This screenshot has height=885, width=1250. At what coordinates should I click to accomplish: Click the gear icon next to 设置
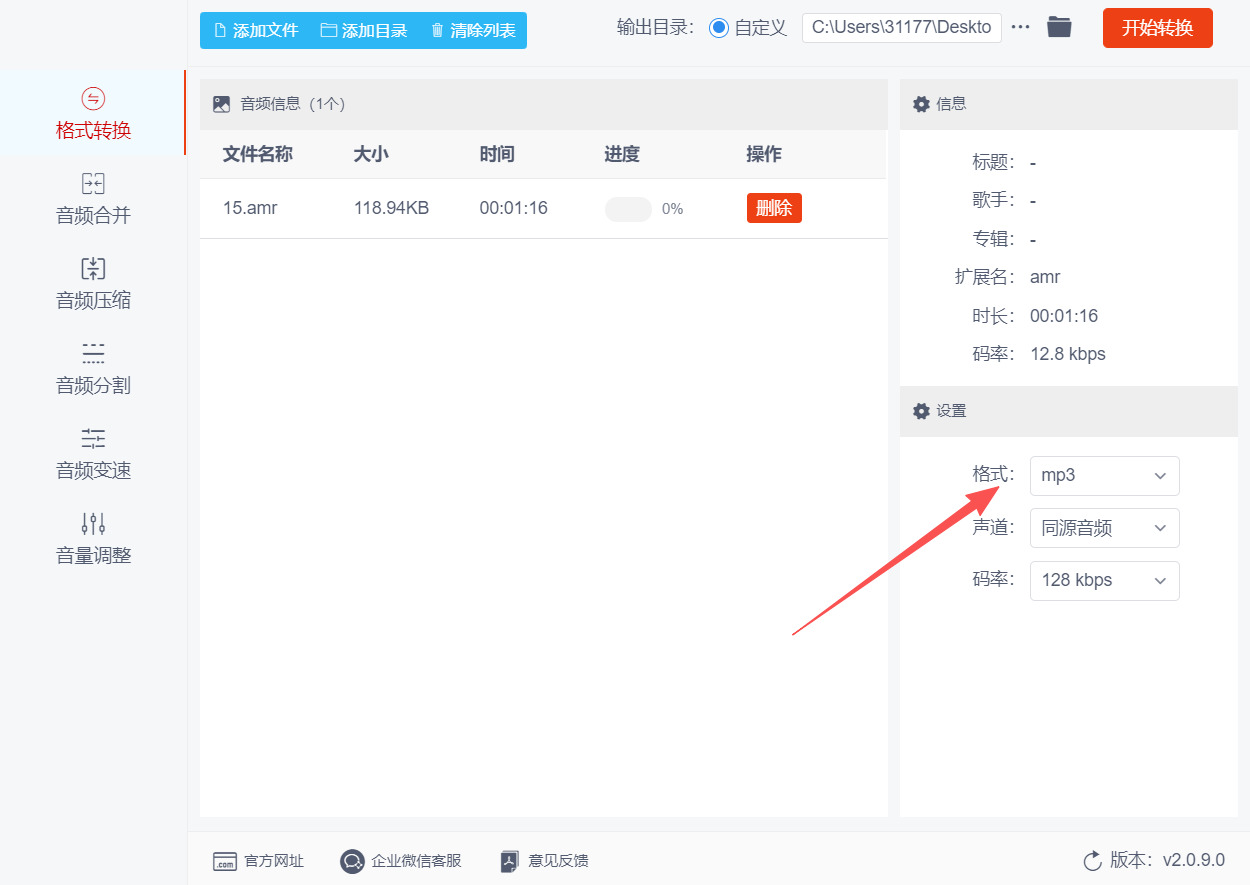click(x=922, y=411)
